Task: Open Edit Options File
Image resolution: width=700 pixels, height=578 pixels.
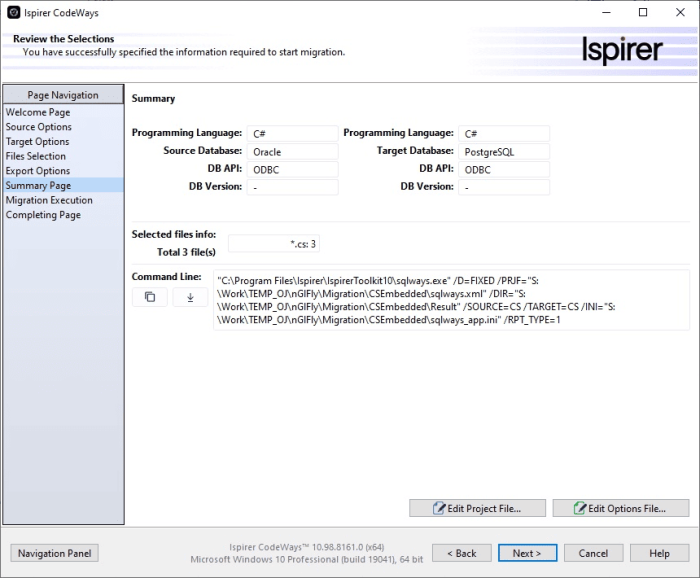Action: coord(620,508)
